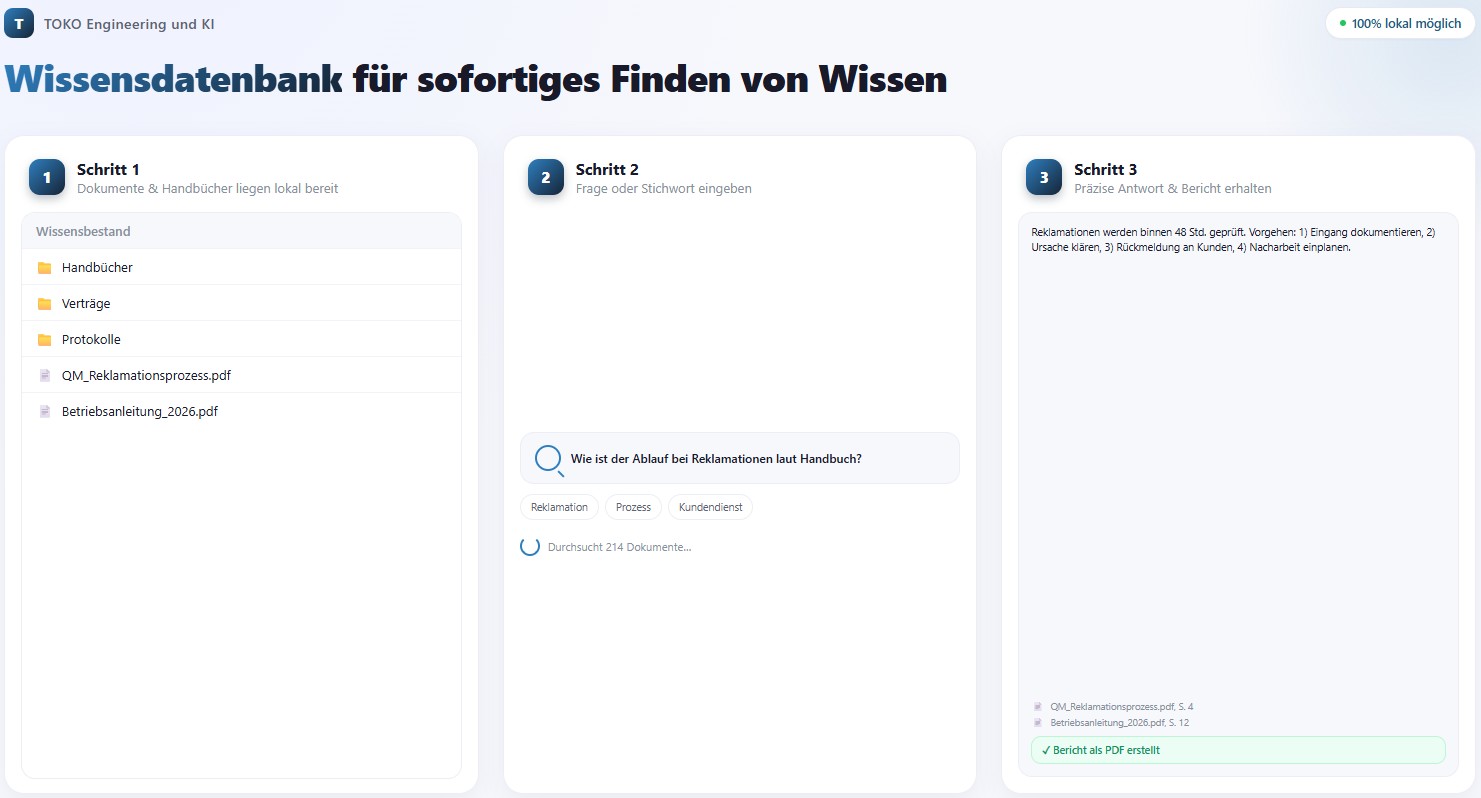Click the Reklamation keyword chip
The height and width of the screenshot is (798, 1481).
pos(559,507)
